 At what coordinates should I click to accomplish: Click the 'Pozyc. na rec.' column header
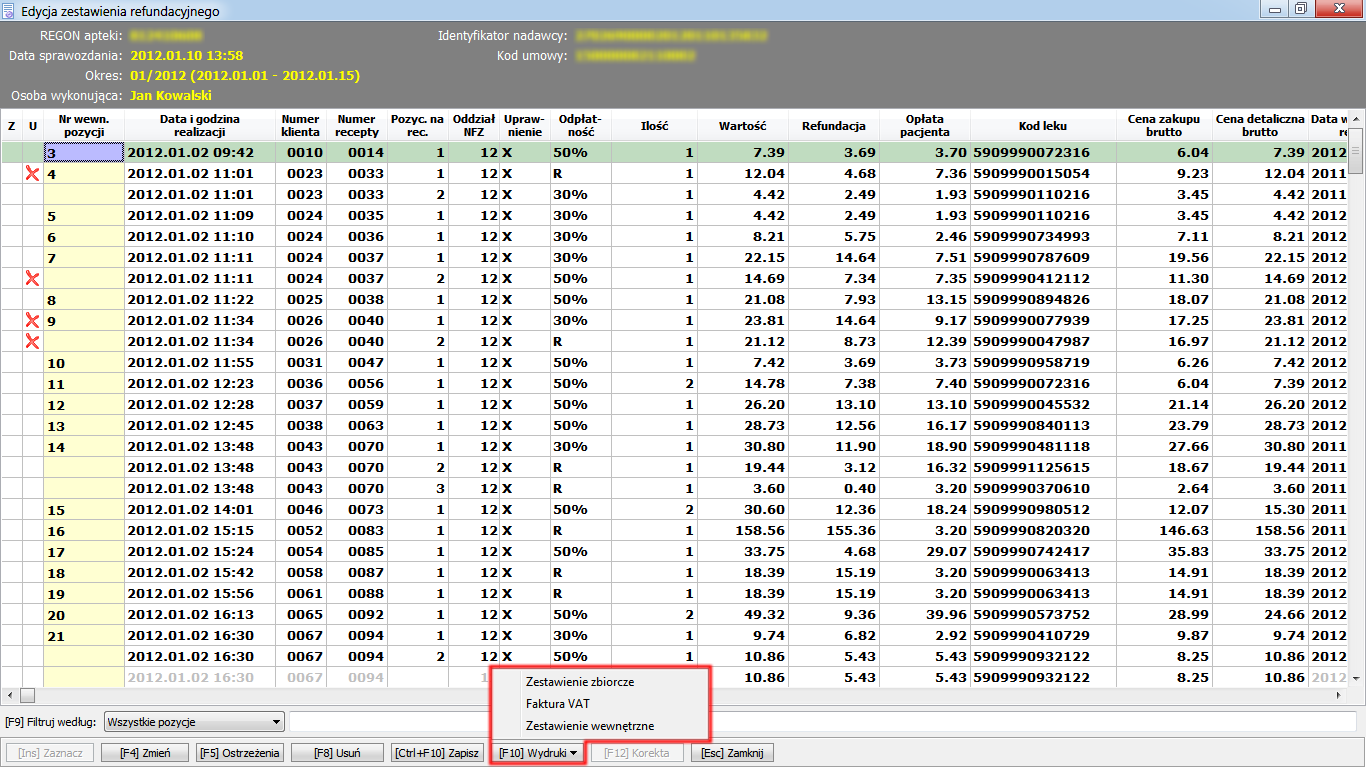coord(418,125)
